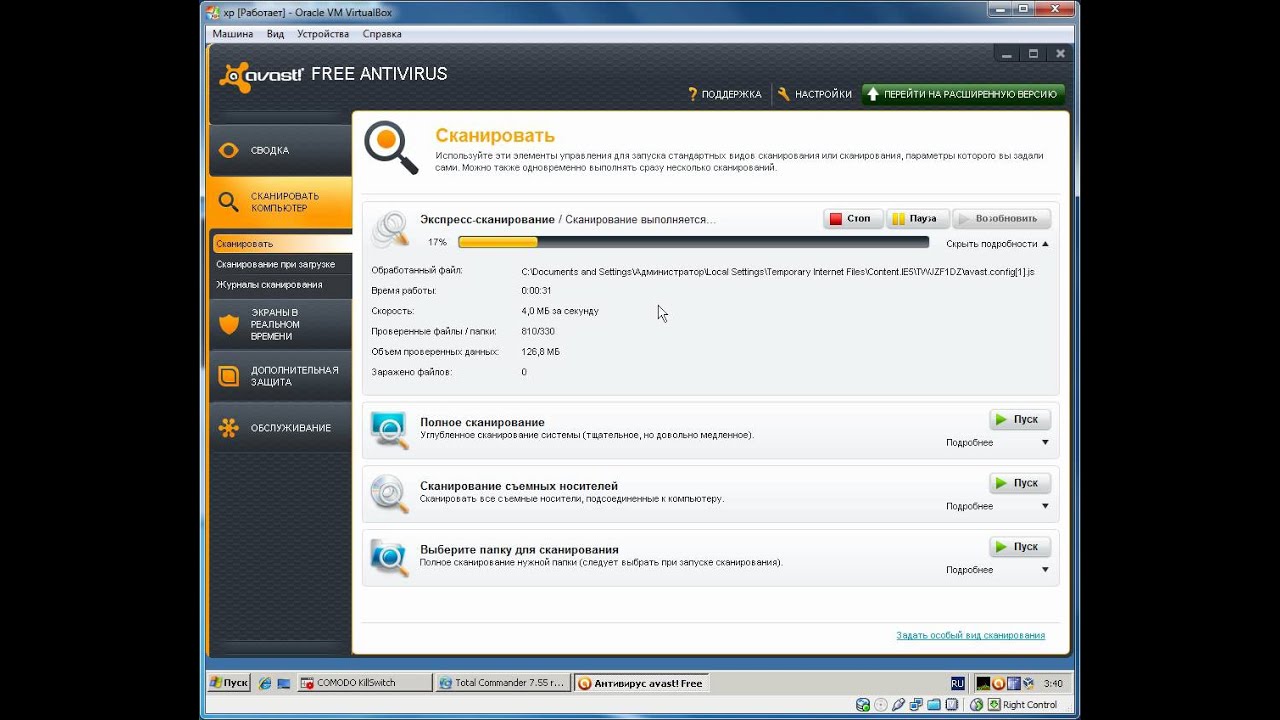Viewport: 1280px width, 720px height.
Task: Click the Show Desktop quick launch icon
Action: tap(284, 684)
